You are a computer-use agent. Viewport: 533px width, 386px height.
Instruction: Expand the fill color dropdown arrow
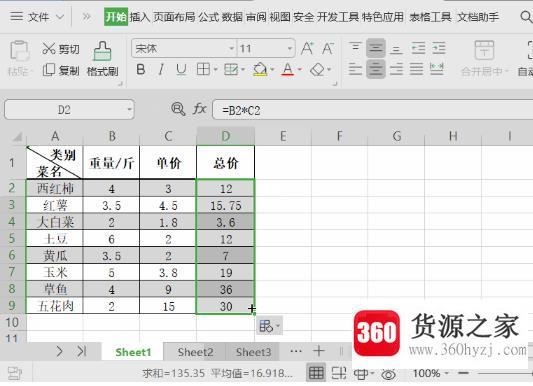[x=272, y=70]
